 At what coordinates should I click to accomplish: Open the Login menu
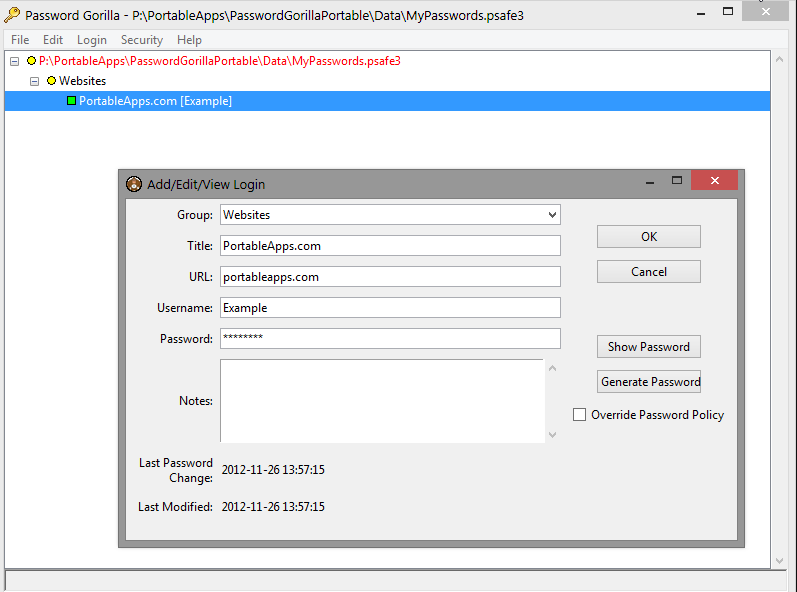tap(91, 40)
